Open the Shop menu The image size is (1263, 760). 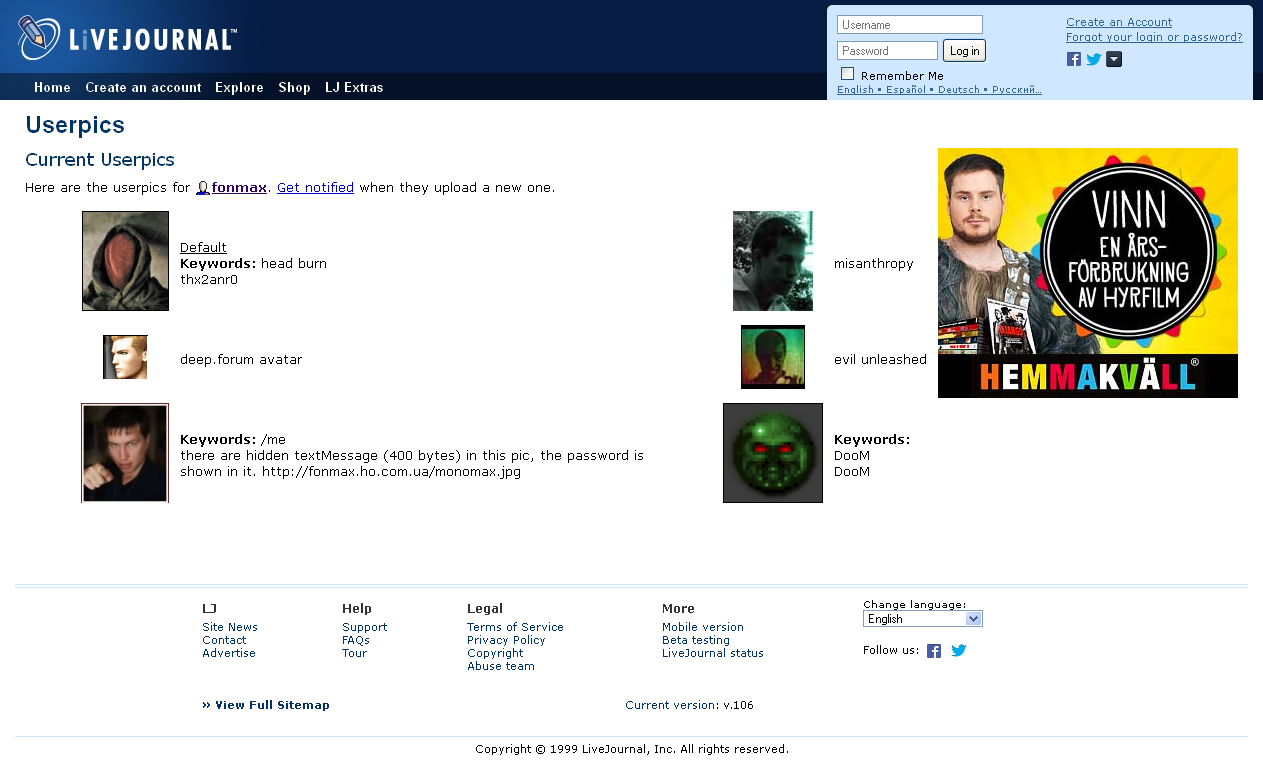[x=294, y=87]
